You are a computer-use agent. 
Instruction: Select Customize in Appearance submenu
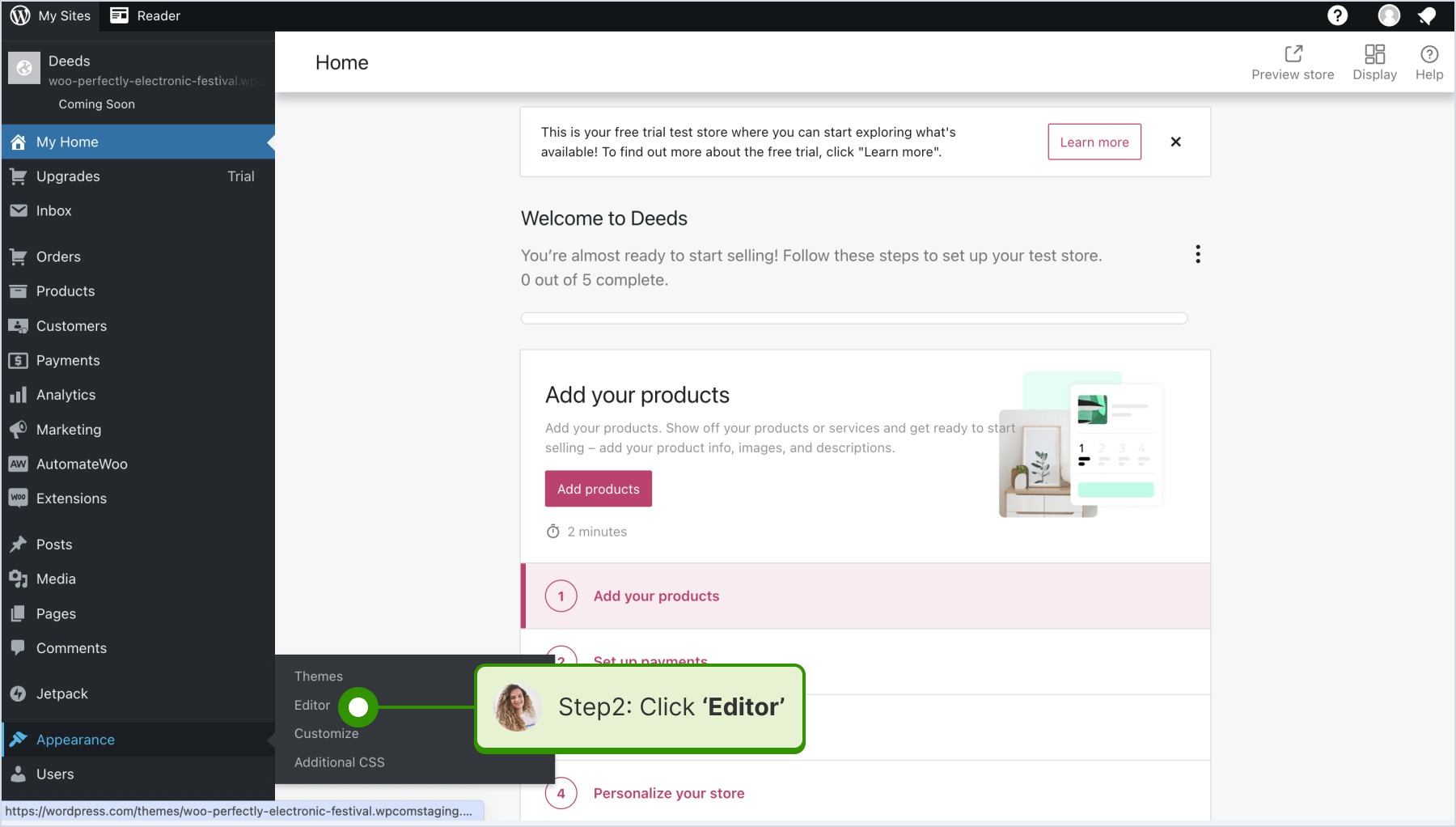point(326,734)
